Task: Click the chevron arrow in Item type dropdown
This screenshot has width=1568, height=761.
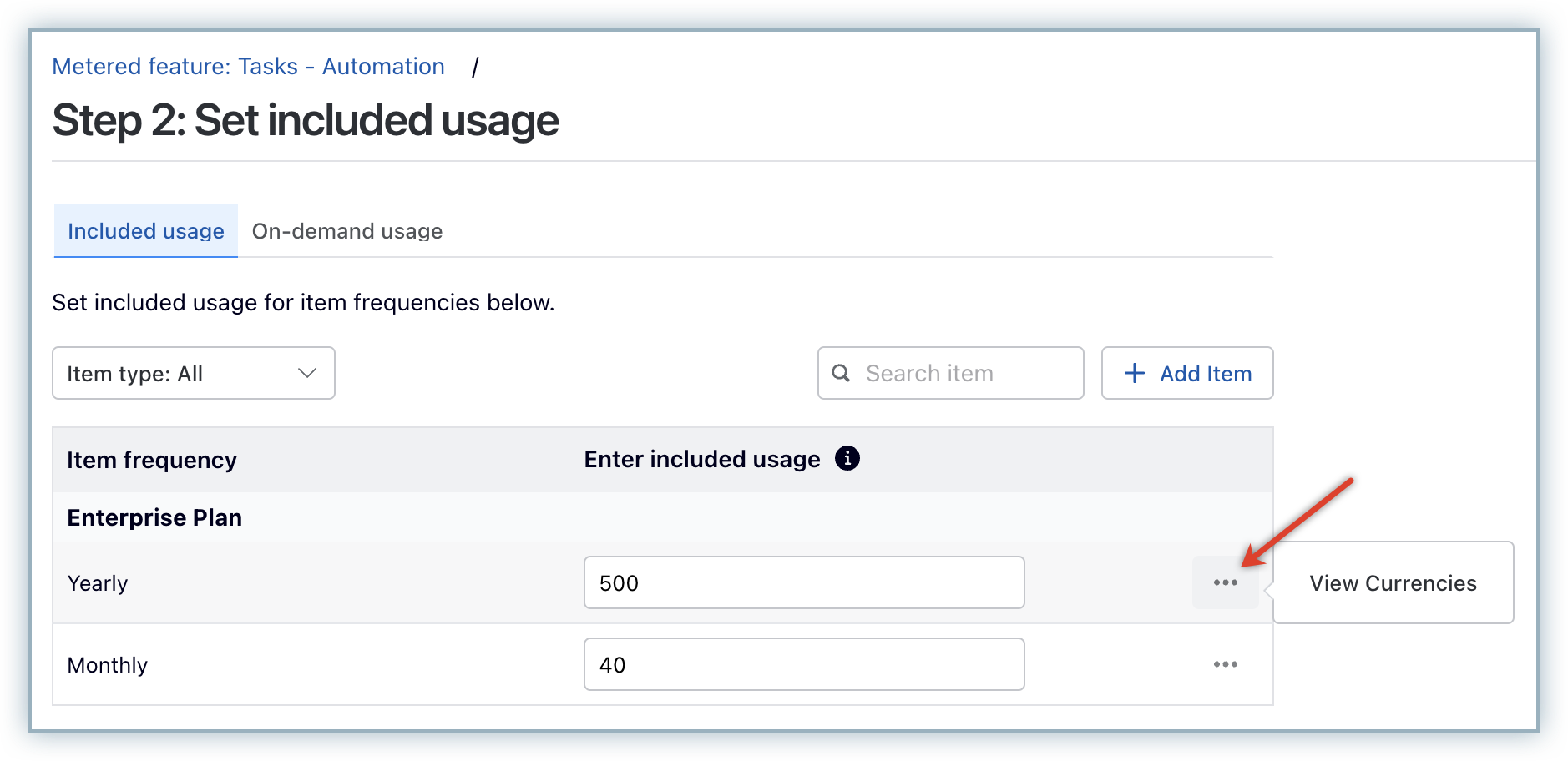Action: (x=307, y=373)
